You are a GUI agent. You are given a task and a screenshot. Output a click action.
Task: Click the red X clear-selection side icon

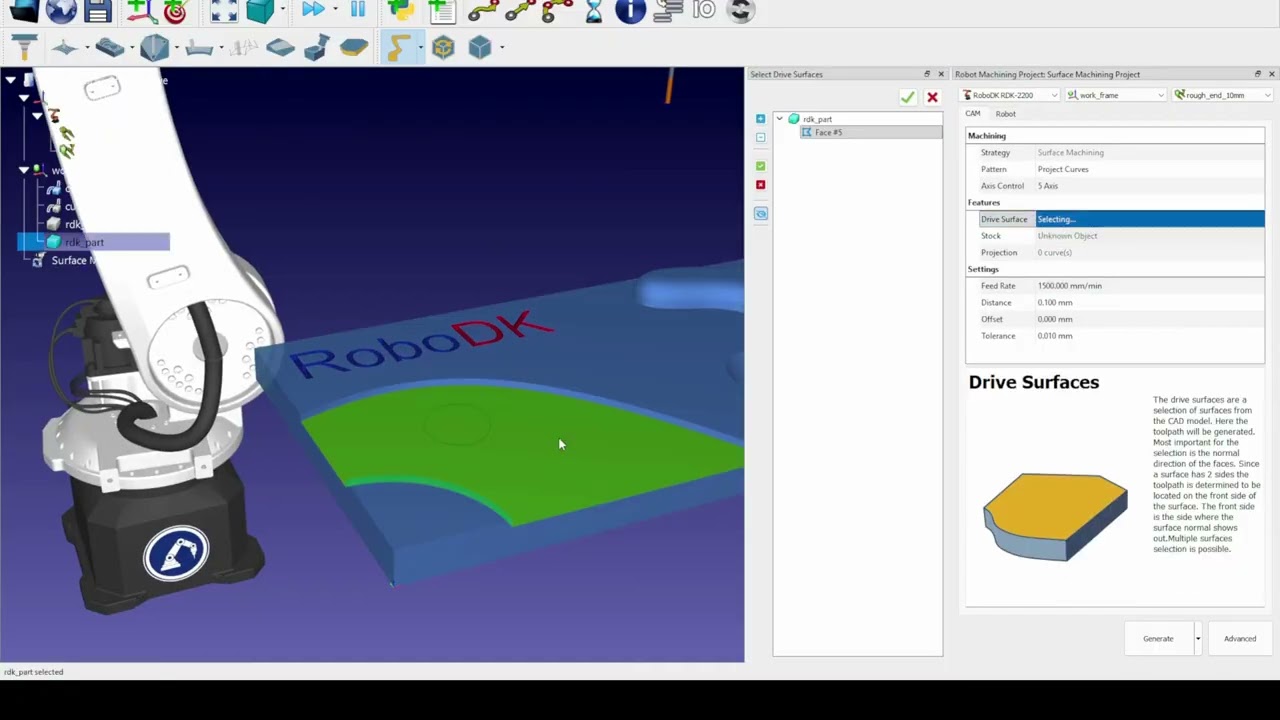[760, 185]
